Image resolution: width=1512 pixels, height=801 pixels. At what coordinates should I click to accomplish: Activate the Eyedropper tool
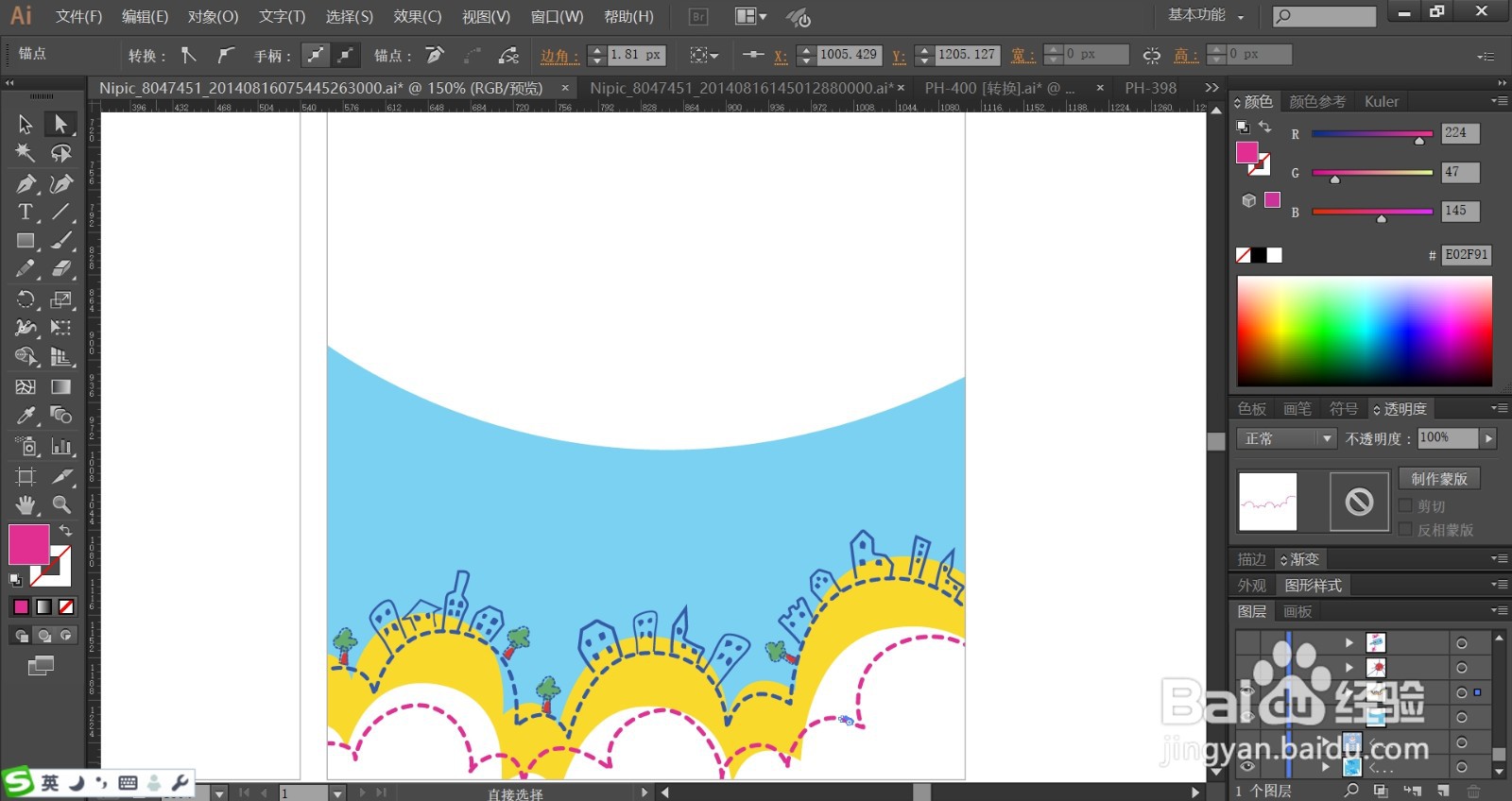(x=26, y=416)
